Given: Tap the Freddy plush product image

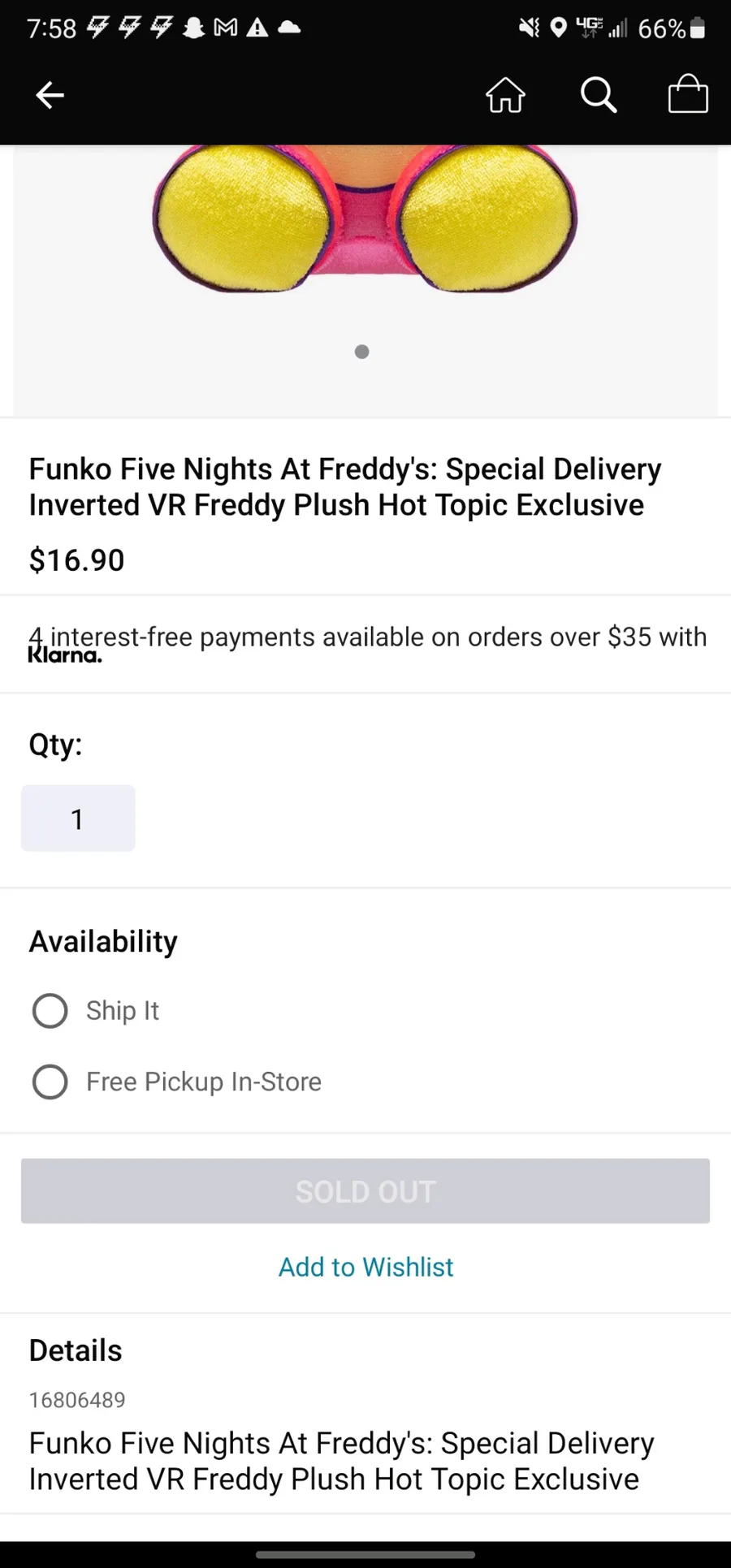Looking at the screenshot, I should click(x=365, y=219).
